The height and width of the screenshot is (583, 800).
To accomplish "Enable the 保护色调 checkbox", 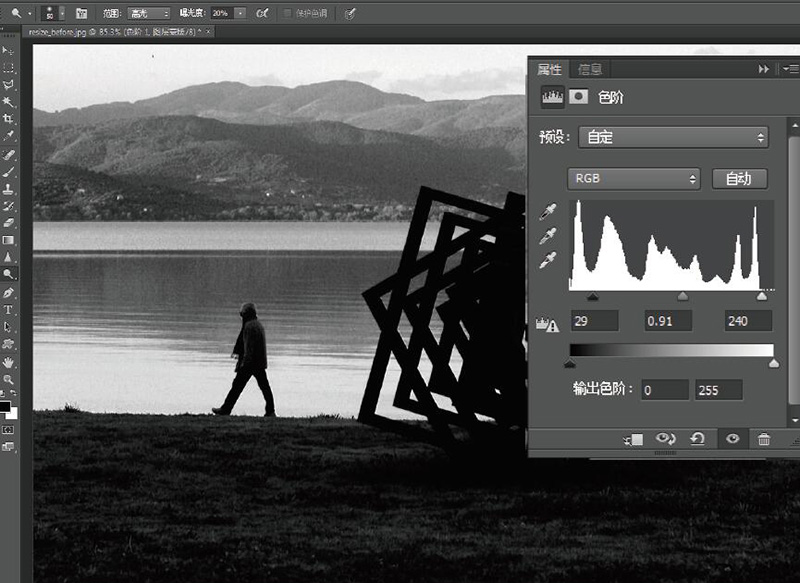I will tap(288, 13).
